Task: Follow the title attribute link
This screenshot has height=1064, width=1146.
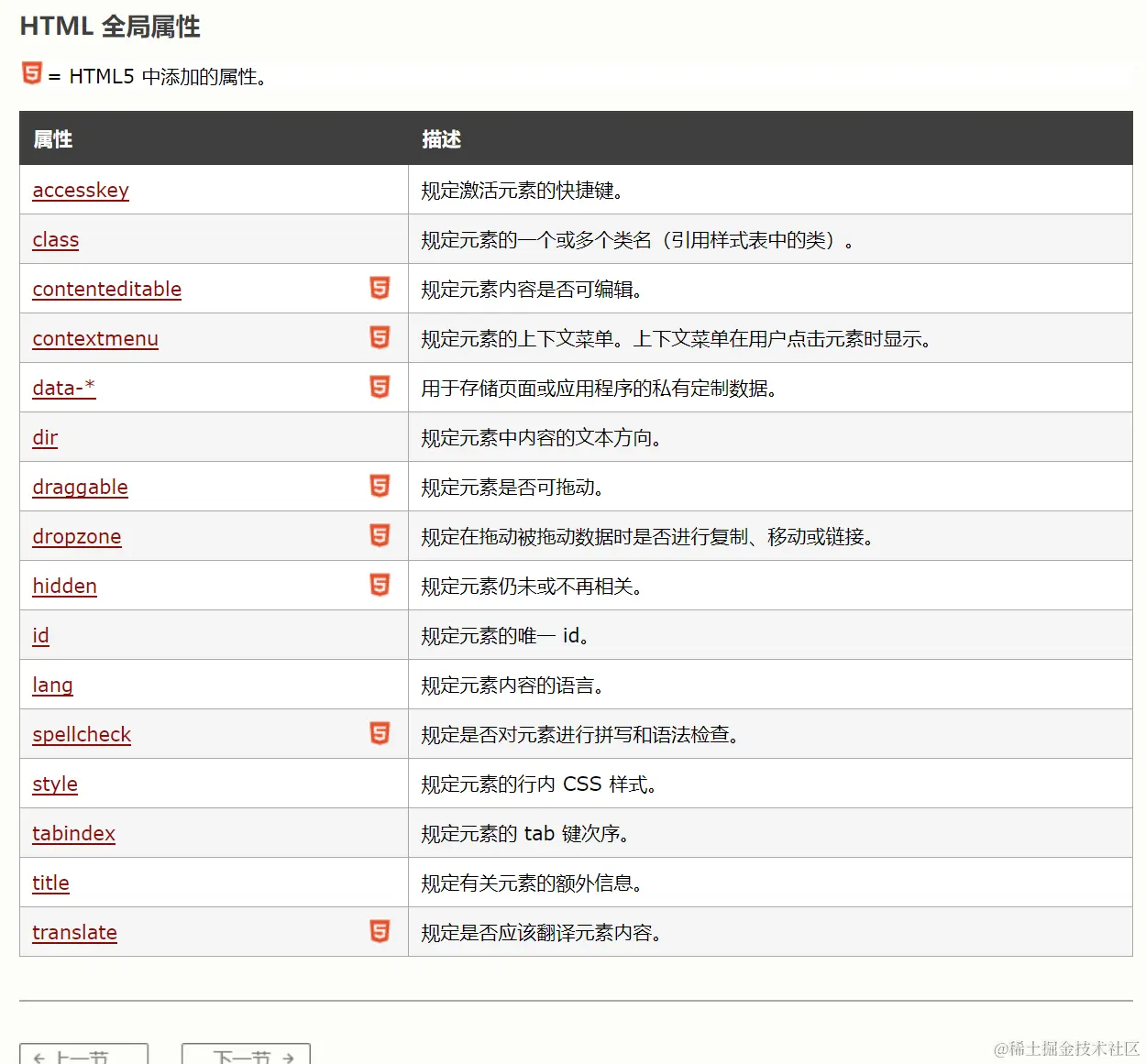Action: click(50, 883)
